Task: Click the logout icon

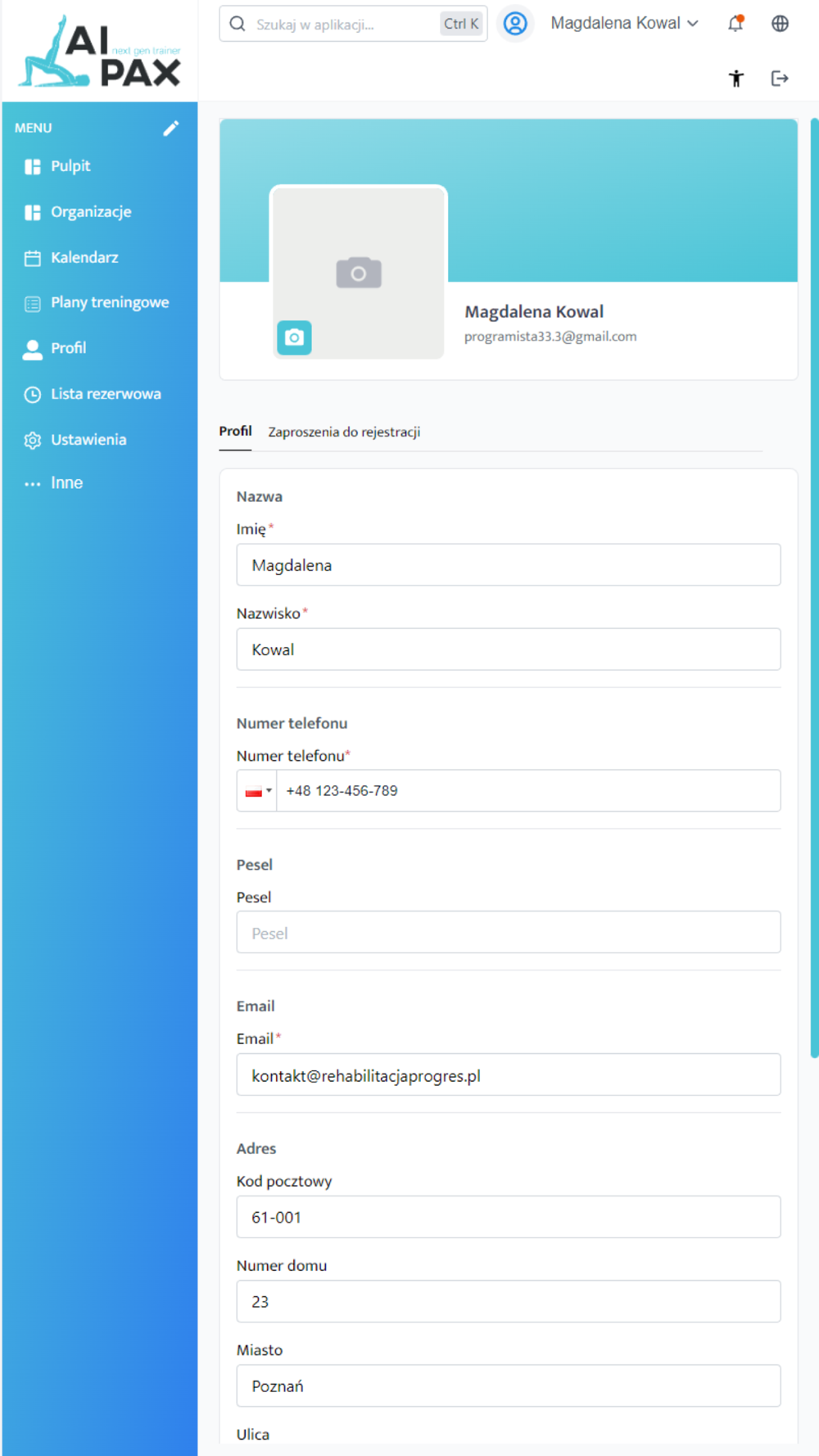Action: pyautogui.click(x=780, y=78)
